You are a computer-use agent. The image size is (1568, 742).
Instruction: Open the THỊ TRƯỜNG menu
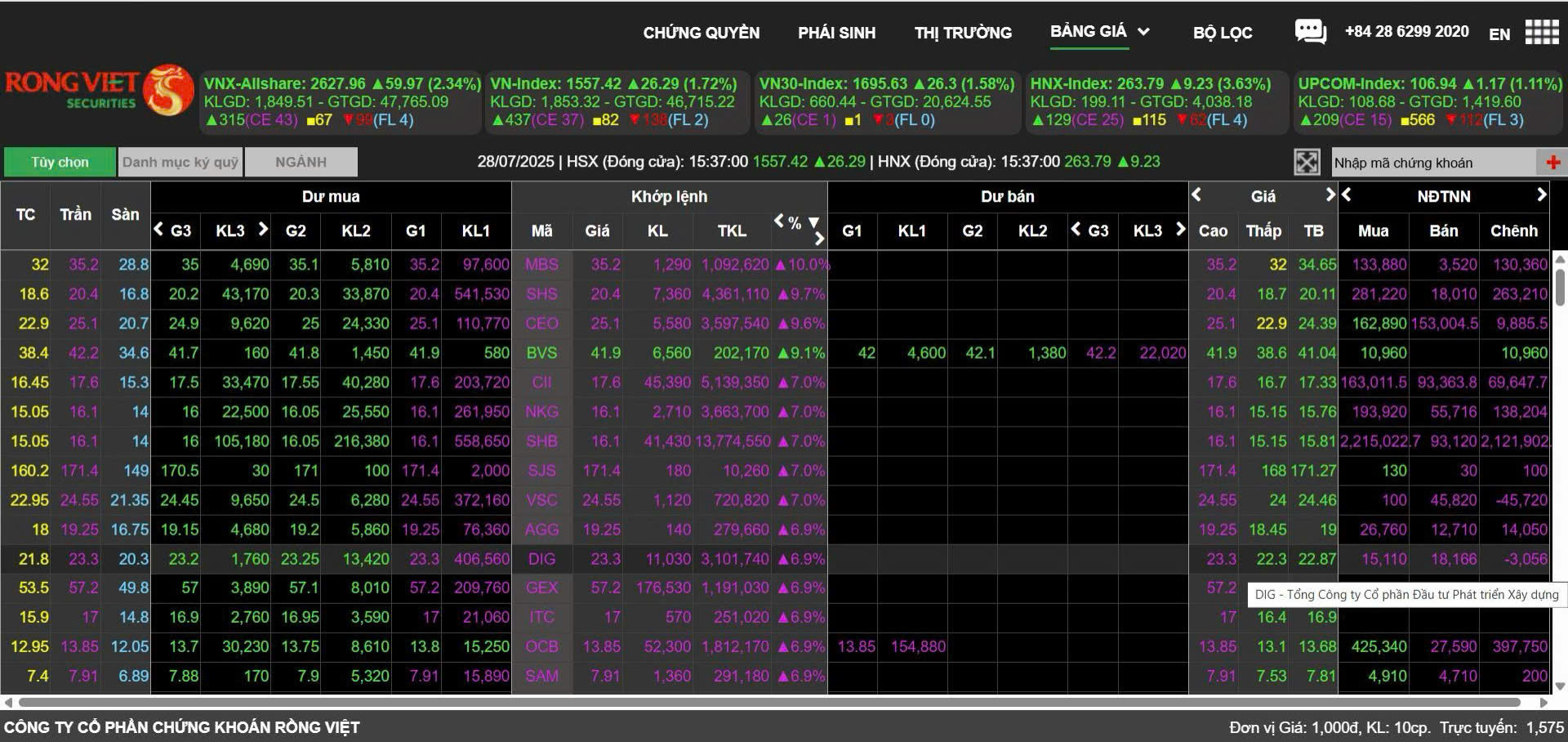[963, 33]
